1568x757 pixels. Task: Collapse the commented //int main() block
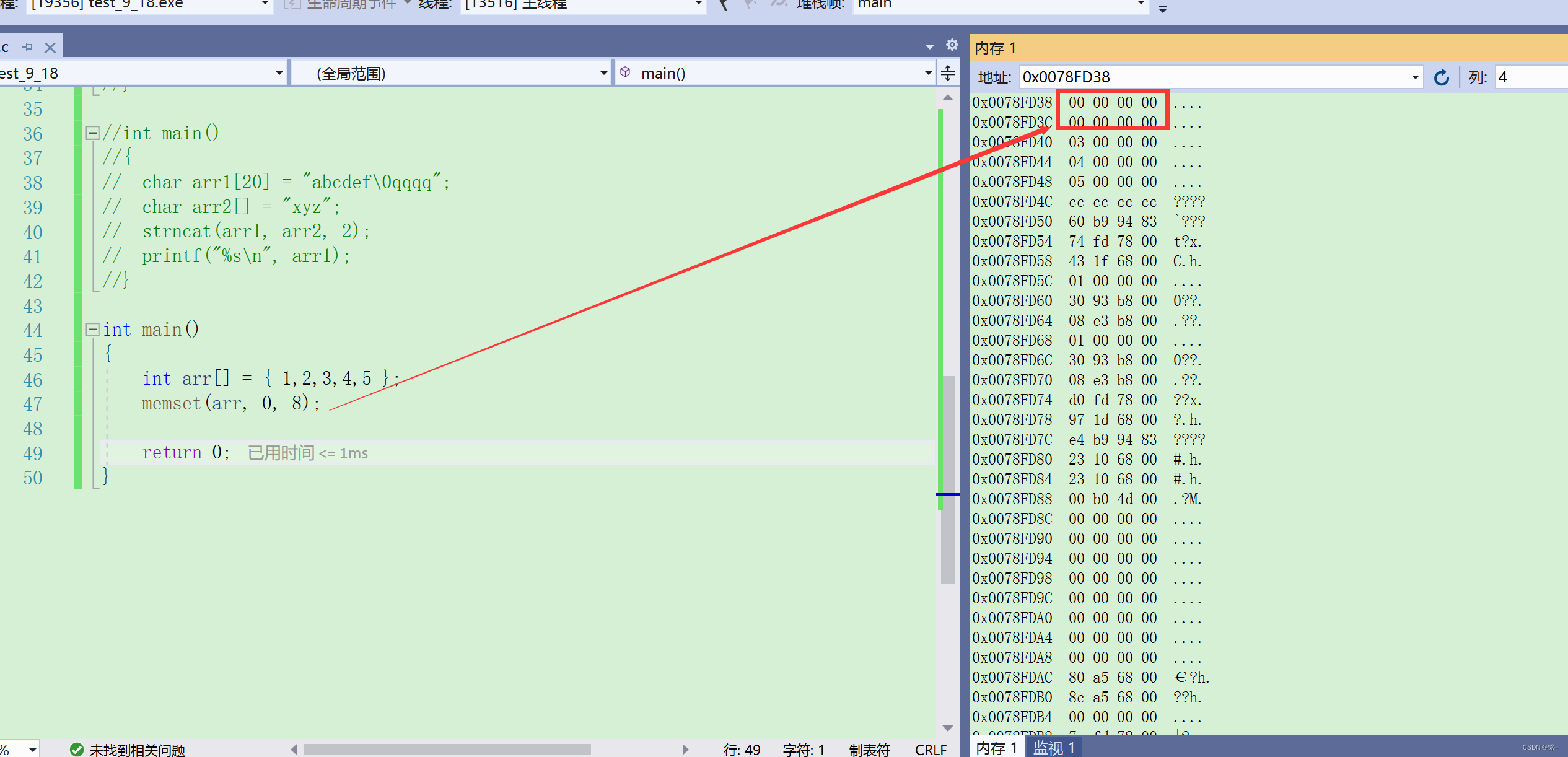[x=93, y=133]
